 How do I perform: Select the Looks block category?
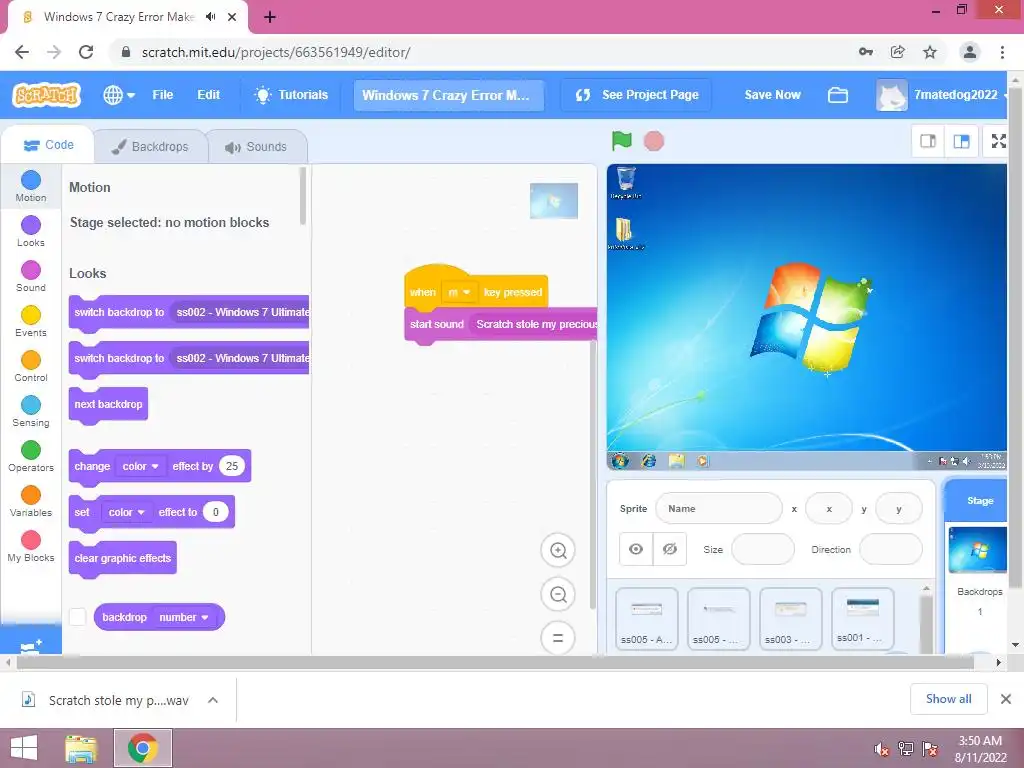tap(31, 231)
